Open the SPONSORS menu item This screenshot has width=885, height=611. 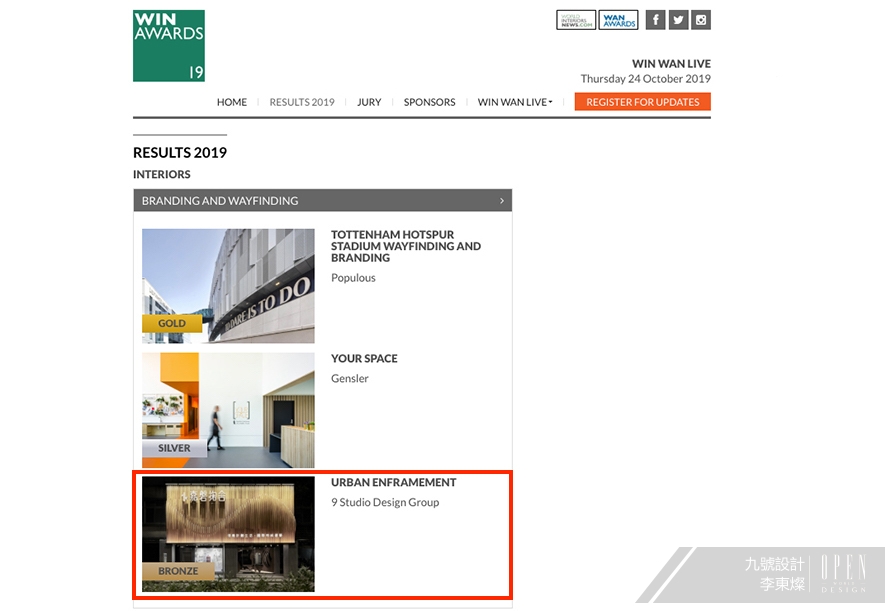pyautogui.click(x=430, y=102)
